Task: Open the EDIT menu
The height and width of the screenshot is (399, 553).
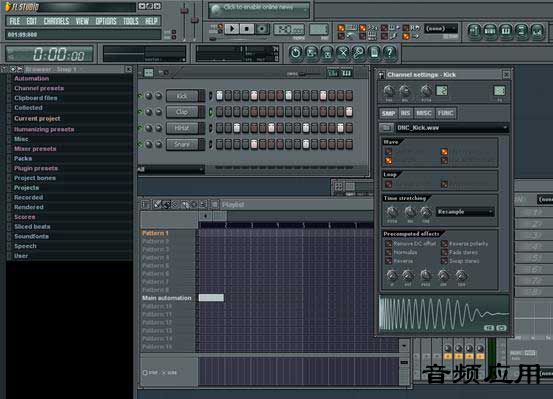Action: pyautogui.click(x=32, y=21)
